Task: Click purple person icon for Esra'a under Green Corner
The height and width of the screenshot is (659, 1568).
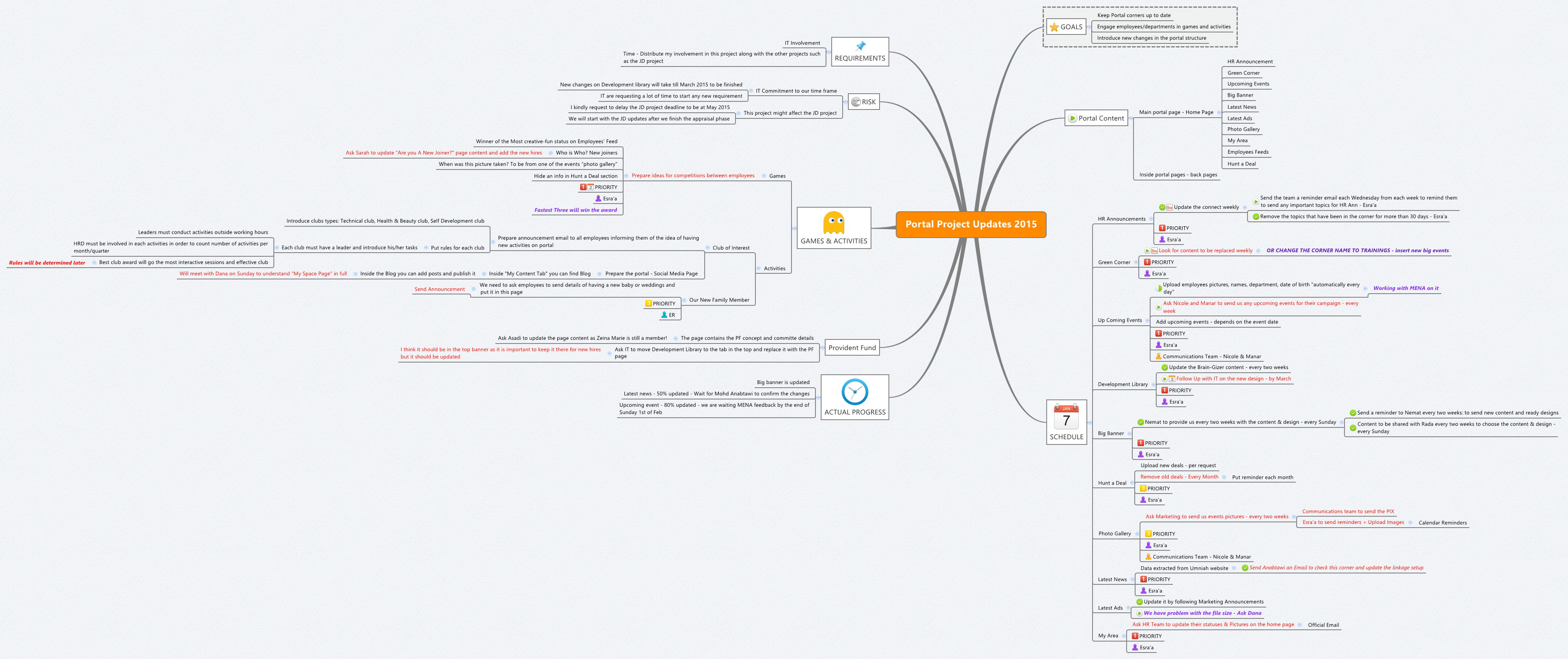Action: [1147, 274]
